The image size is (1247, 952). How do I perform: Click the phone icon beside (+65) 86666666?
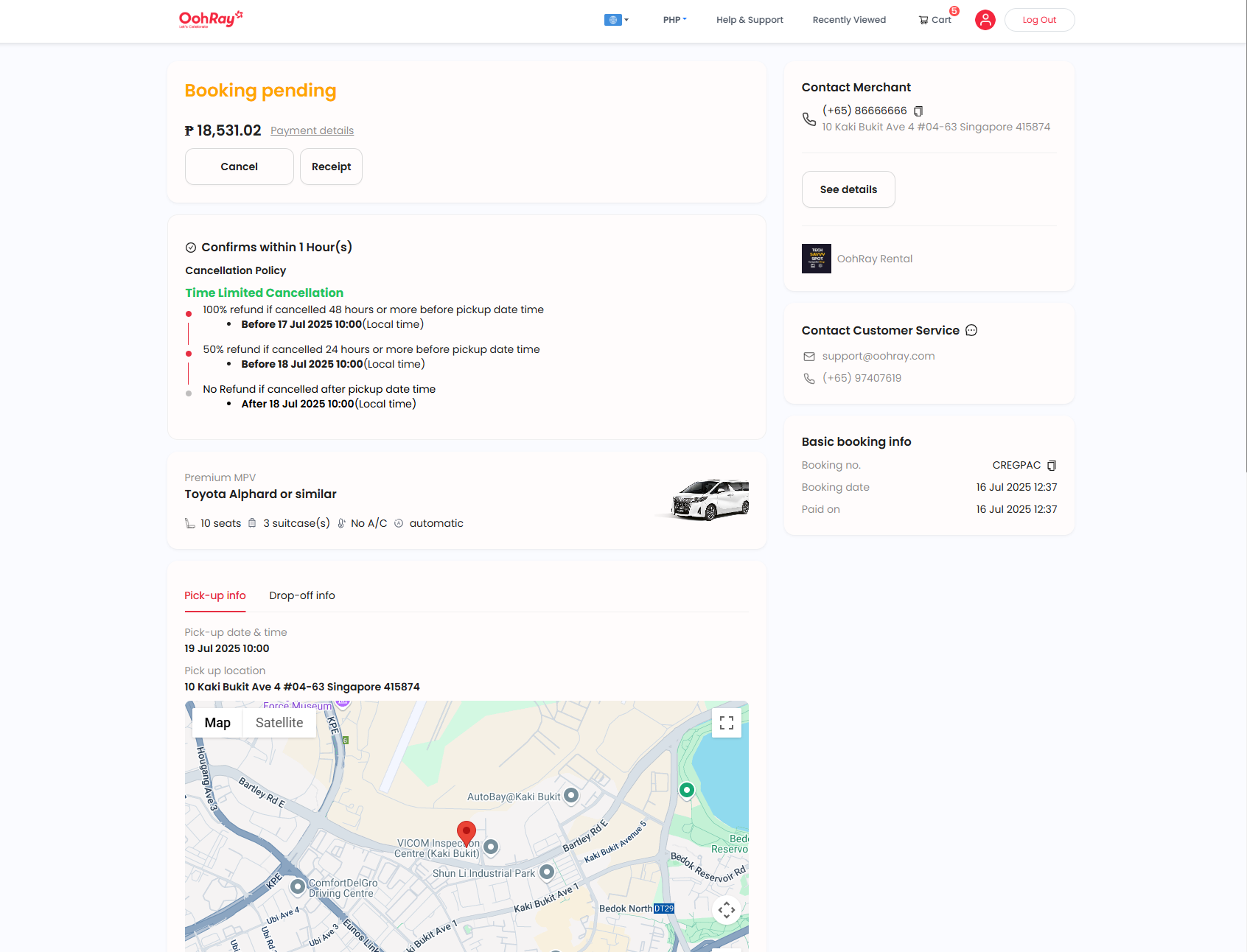coord(808,118)
